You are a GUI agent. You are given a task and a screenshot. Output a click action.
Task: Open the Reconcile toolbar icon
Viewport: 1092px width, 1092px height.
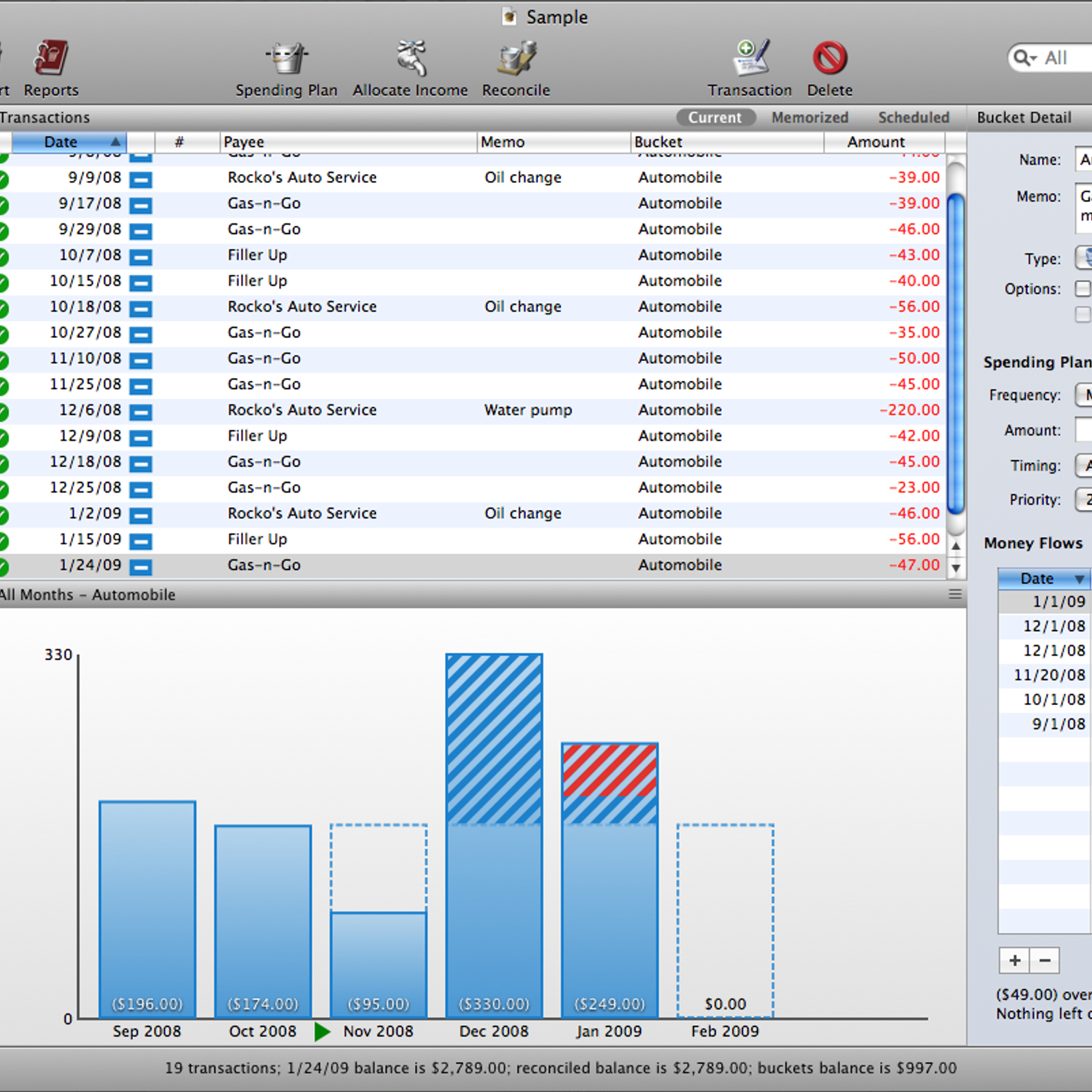click(517, 59)
